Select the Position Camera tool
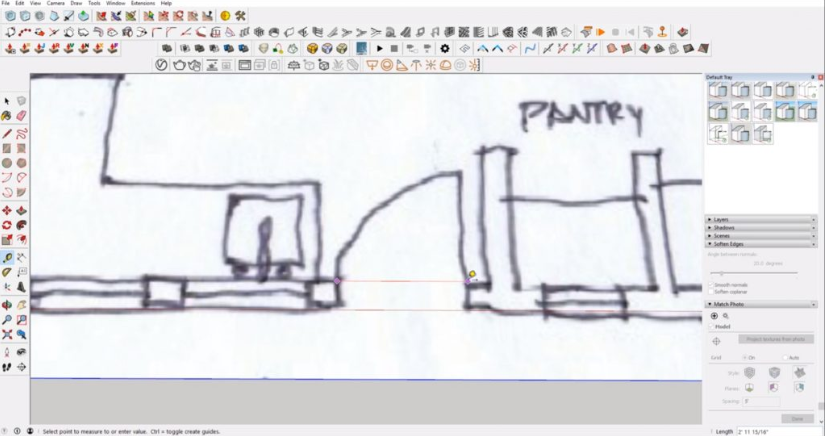The height and width of the screenshot is (436, 825). click(7, 352)
